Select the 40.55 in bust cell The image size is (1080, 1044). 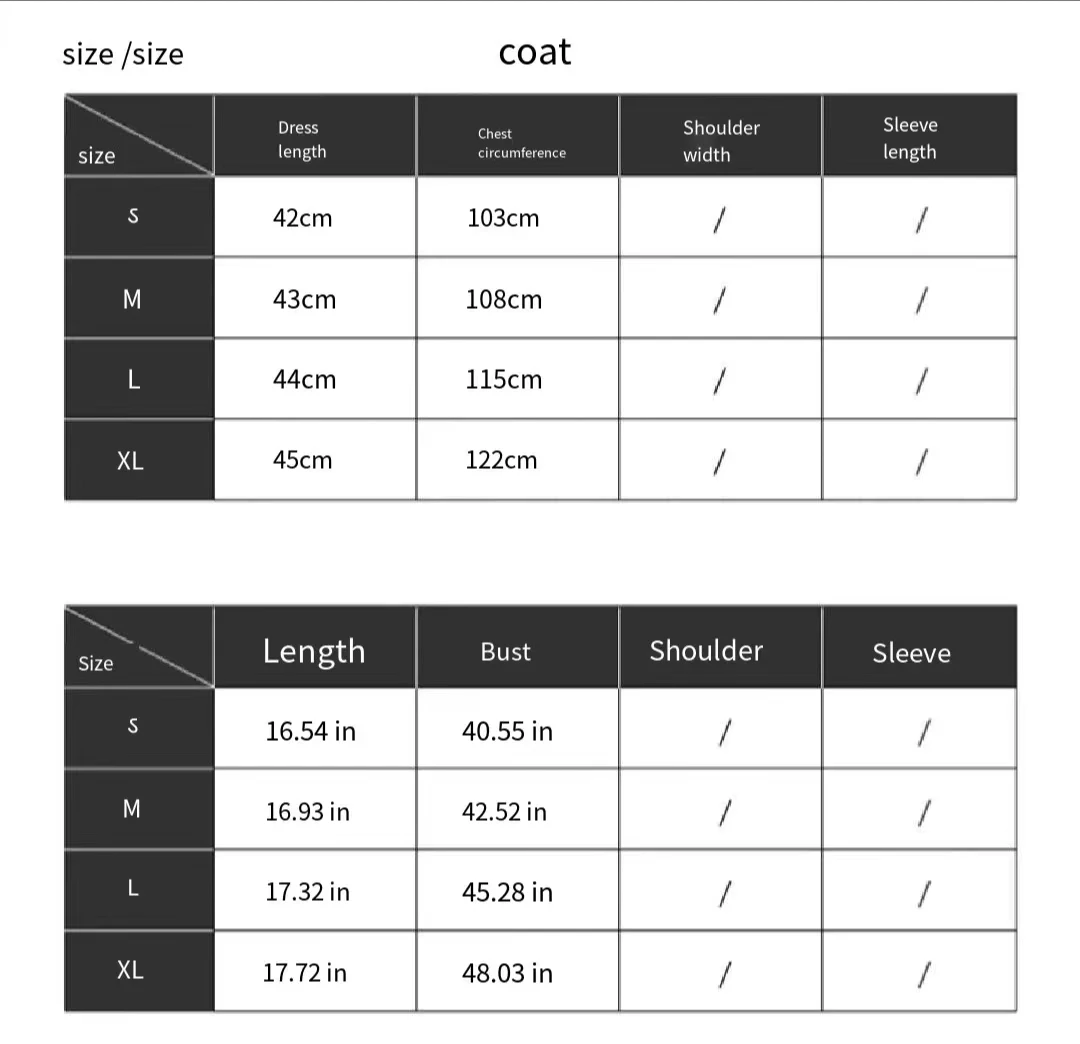(507, 731)
